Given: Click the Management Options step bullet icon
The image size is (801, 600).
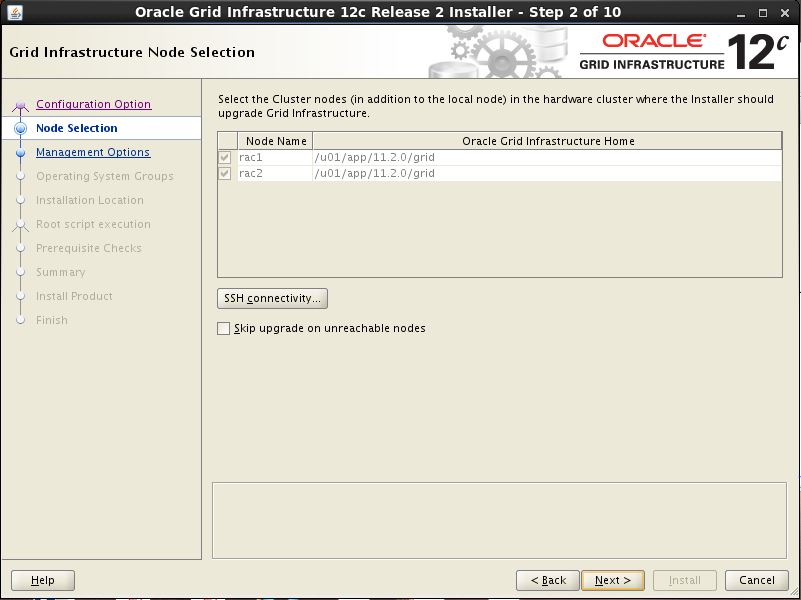Looking at the screenshot, I should click(20, 153).
